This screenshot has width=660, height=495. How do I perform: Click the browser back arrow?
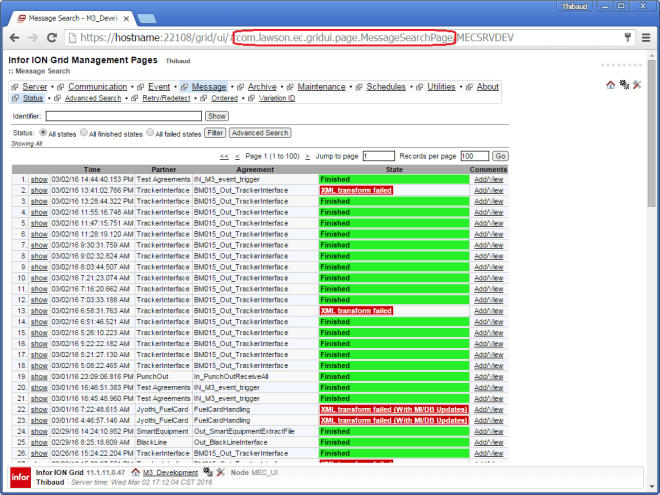click(14, 37)
